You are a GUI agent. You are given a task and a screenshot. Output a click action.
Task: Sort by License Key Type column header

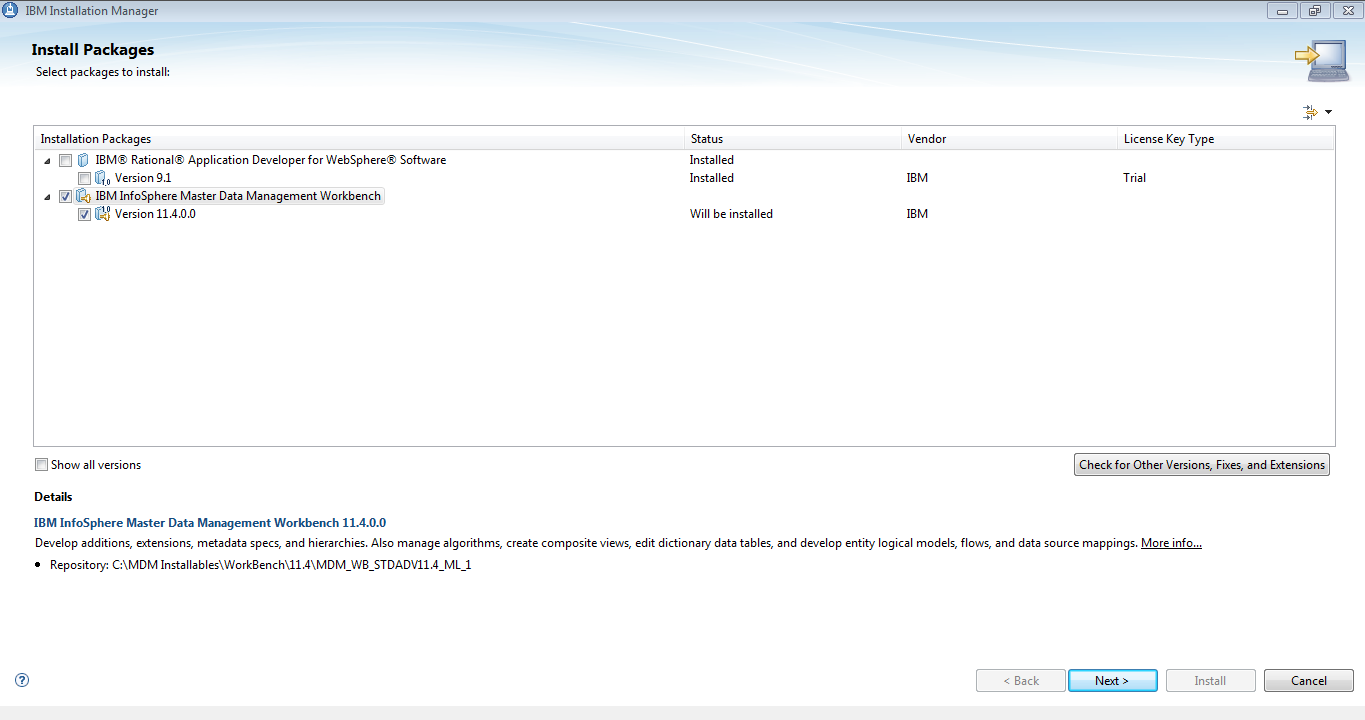(x=1226, y=139)
